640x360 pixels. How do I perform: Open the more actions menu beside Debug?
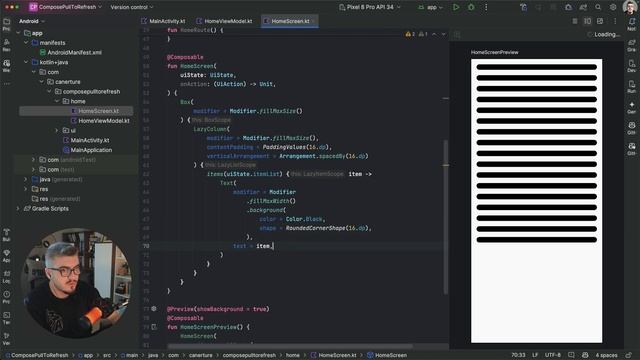pyautogui.click(x=486, y=7)
